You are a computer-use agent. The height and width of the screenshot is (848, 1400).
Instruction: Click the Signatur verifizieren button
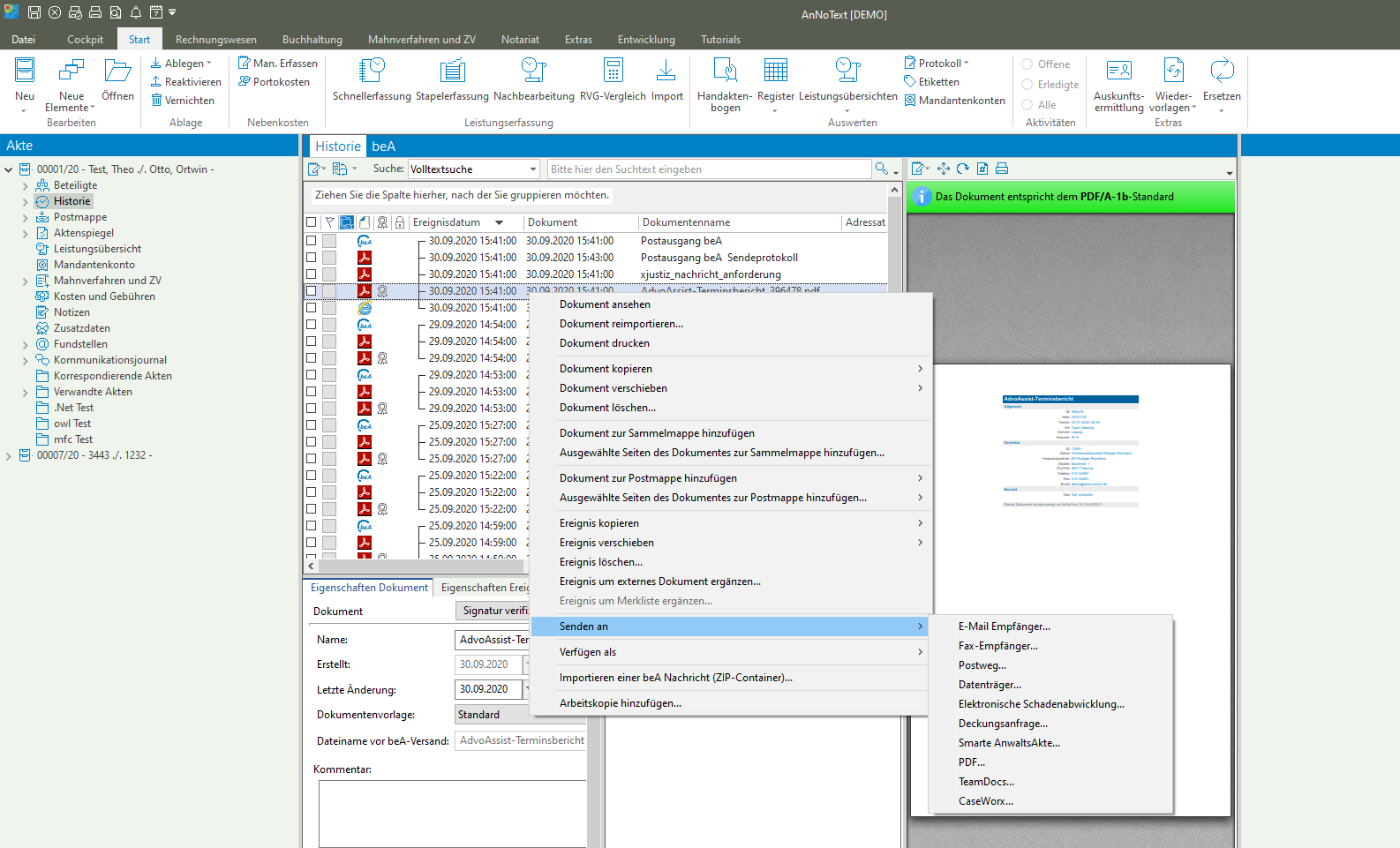pyautogui.click(x=493, y=611)
